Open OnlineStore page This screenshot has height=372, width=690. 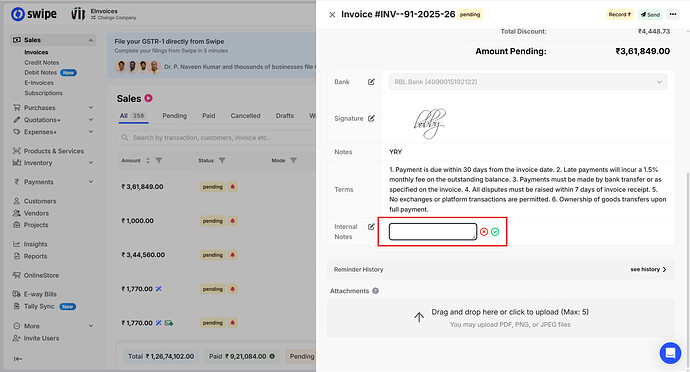41,276
